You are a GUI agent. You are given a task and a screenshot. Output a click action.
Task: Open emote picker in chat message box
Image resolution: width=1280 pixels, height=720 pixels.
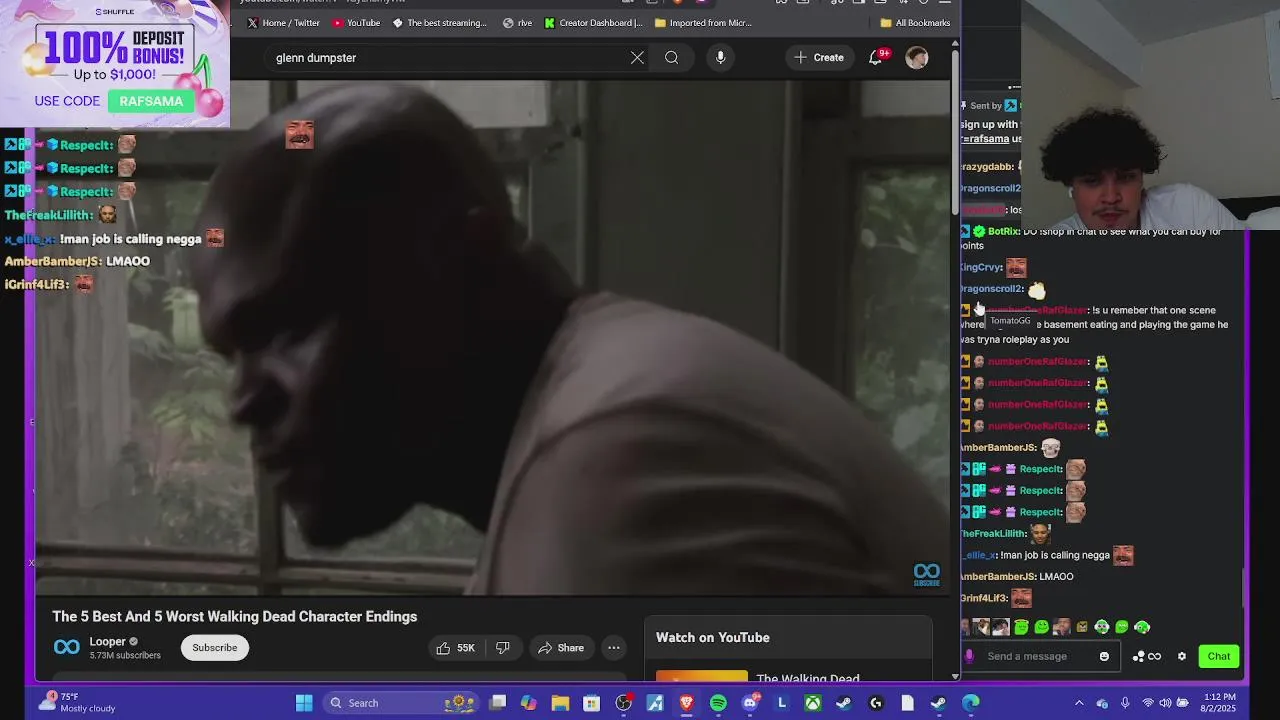[1104, 657]
